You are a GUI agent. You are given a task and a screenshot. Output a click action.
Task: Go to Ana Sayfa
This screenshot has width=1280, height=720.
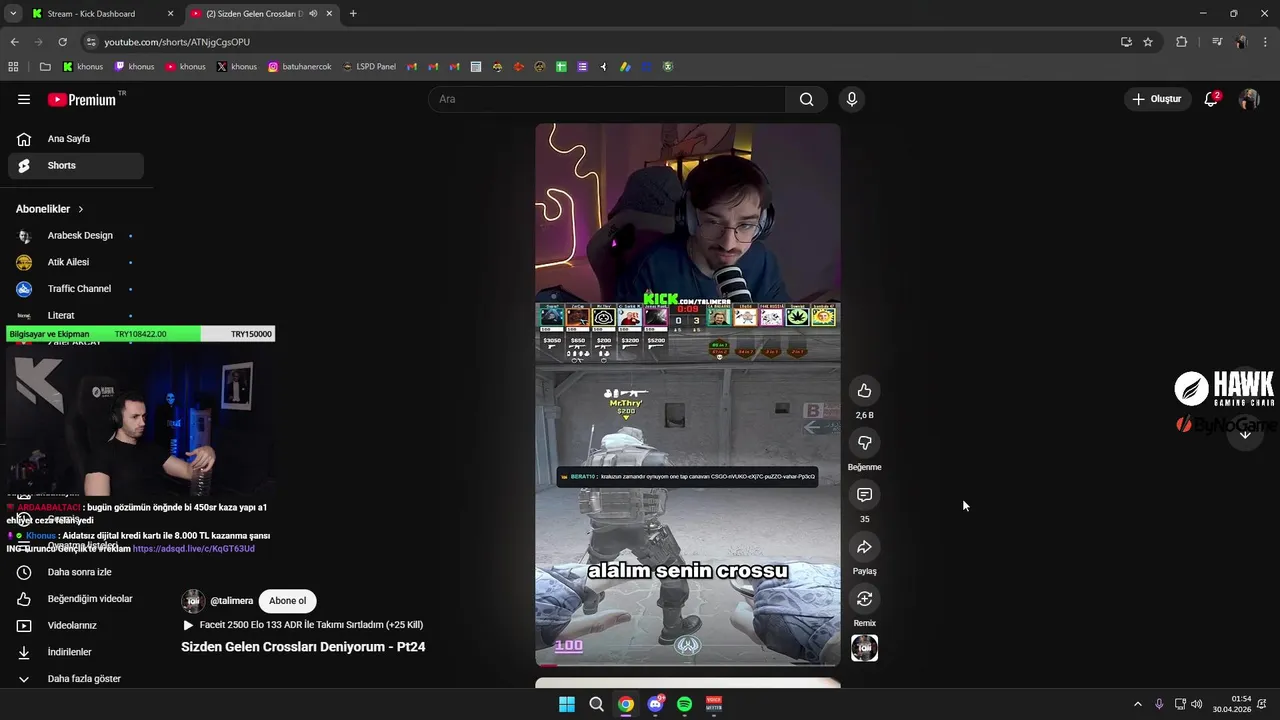click(76, 139)
